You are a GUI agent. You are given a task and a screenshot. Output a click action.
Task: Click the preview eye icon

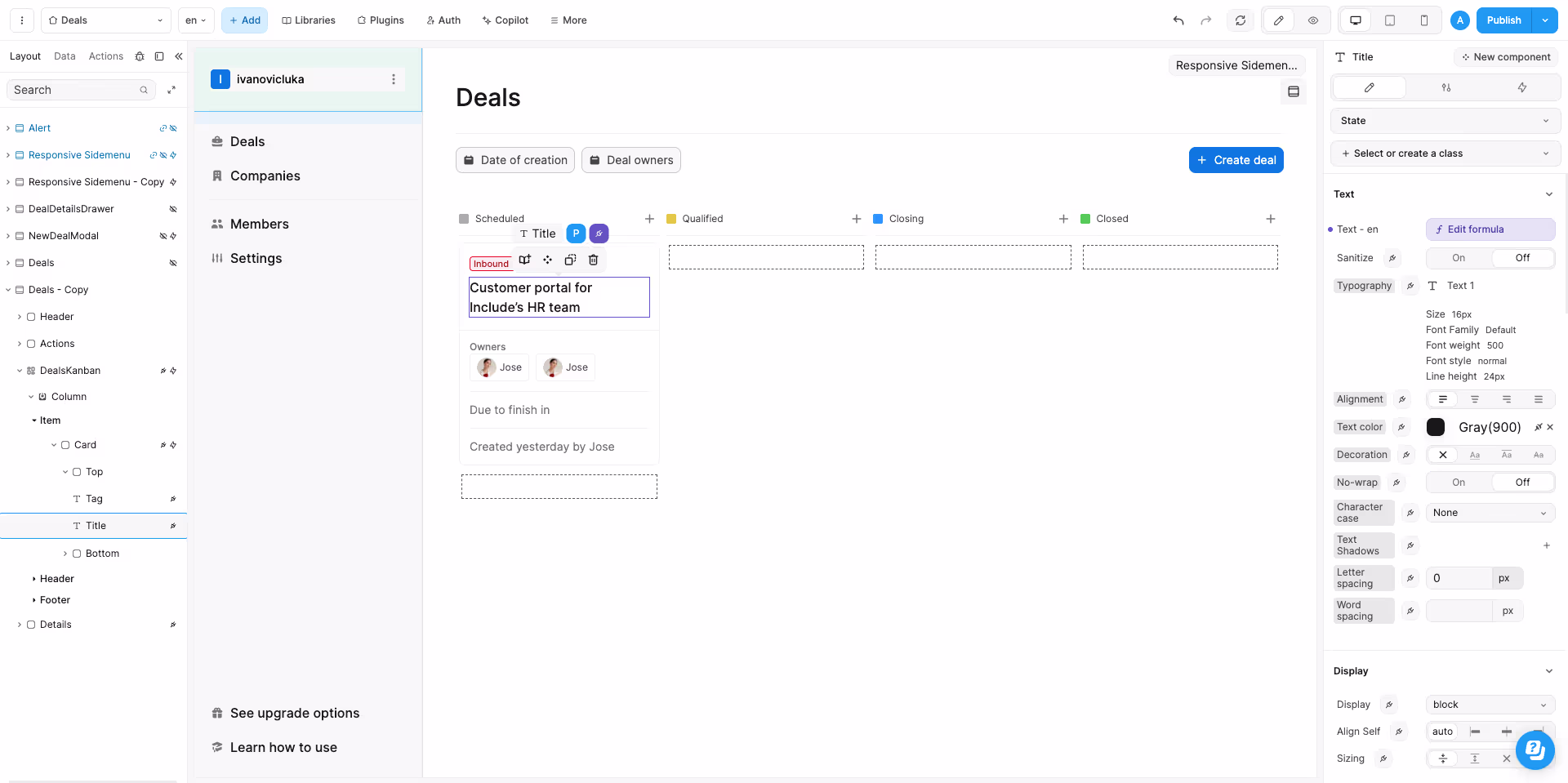(x=1312, y=20)
